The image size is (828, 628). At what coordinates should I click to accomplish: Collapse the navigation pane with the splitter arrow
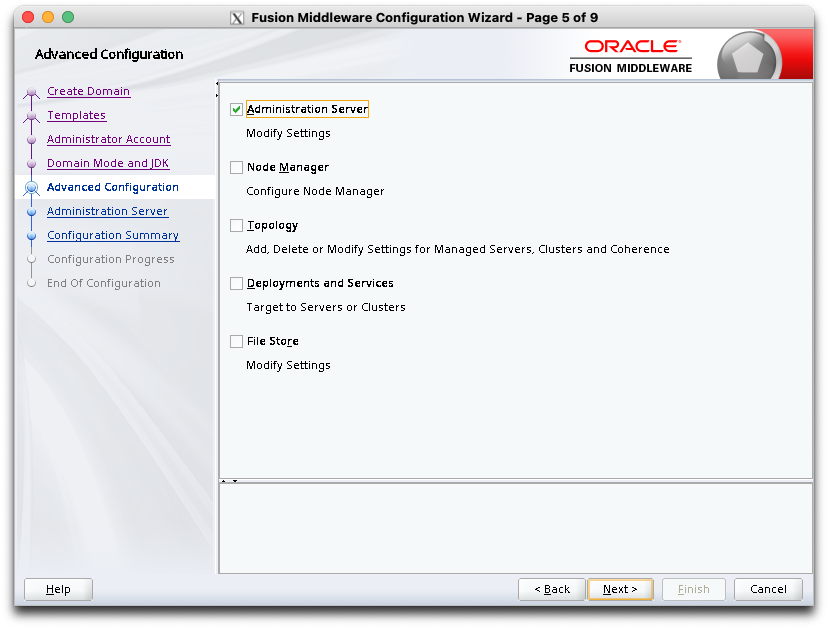[217, 83]
